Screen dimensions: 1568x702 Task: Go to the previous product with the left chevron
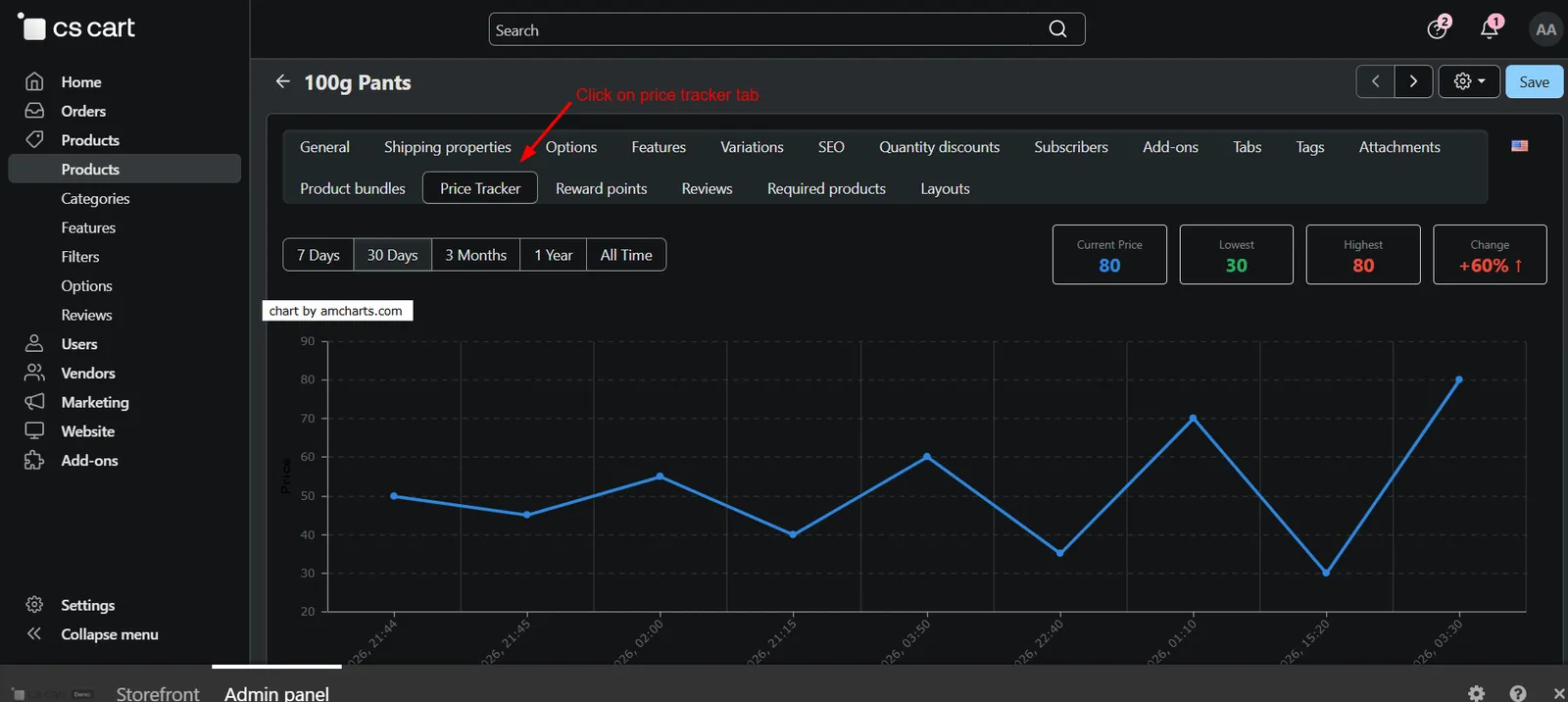(x=1375, y=81)
